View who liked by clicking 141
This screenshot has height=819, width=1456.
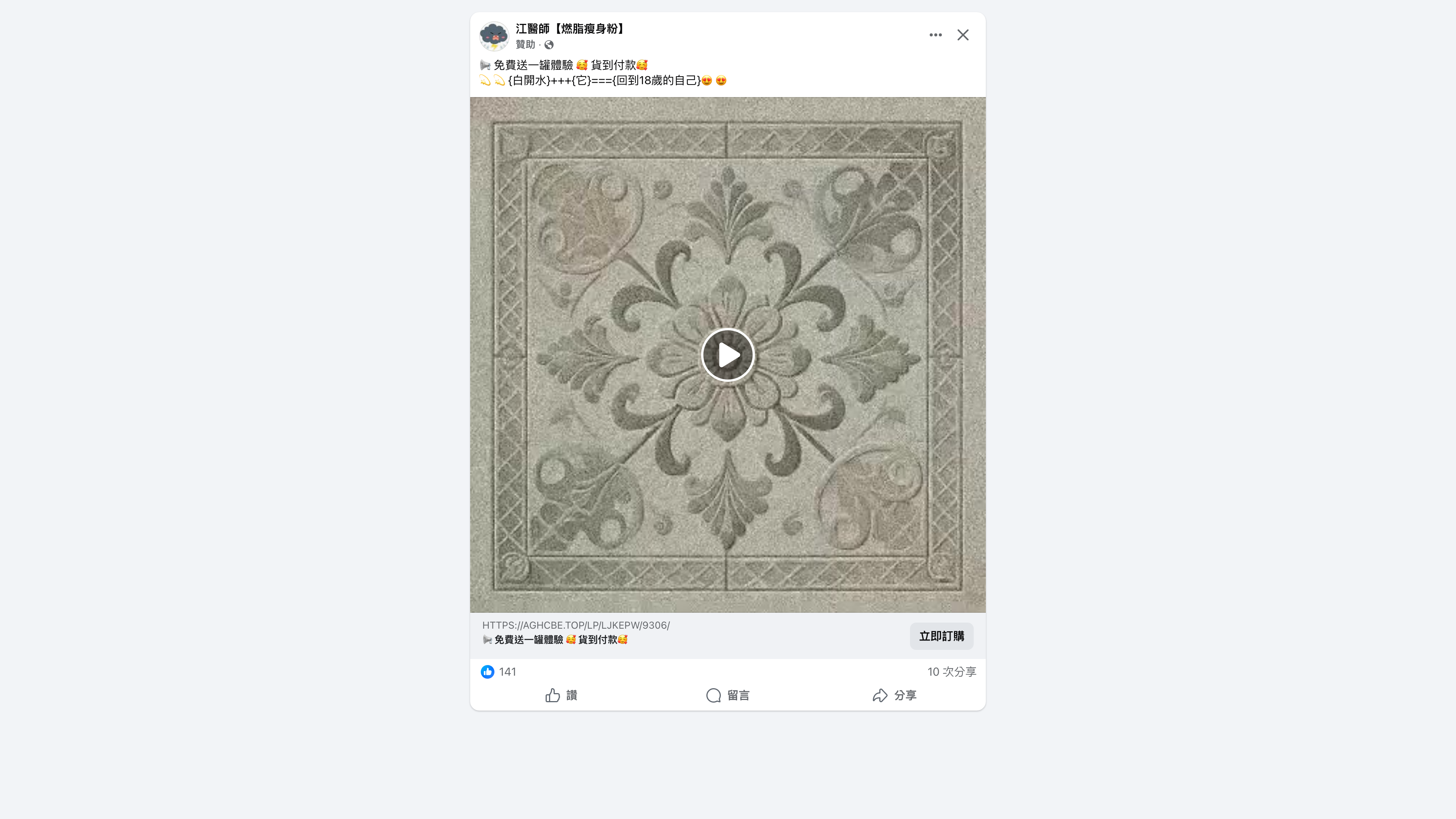click(508, 672)
